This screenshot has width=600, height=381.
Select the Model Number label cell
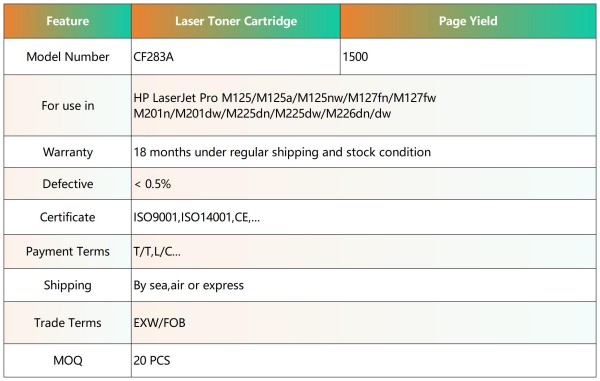tap(68, 57)
